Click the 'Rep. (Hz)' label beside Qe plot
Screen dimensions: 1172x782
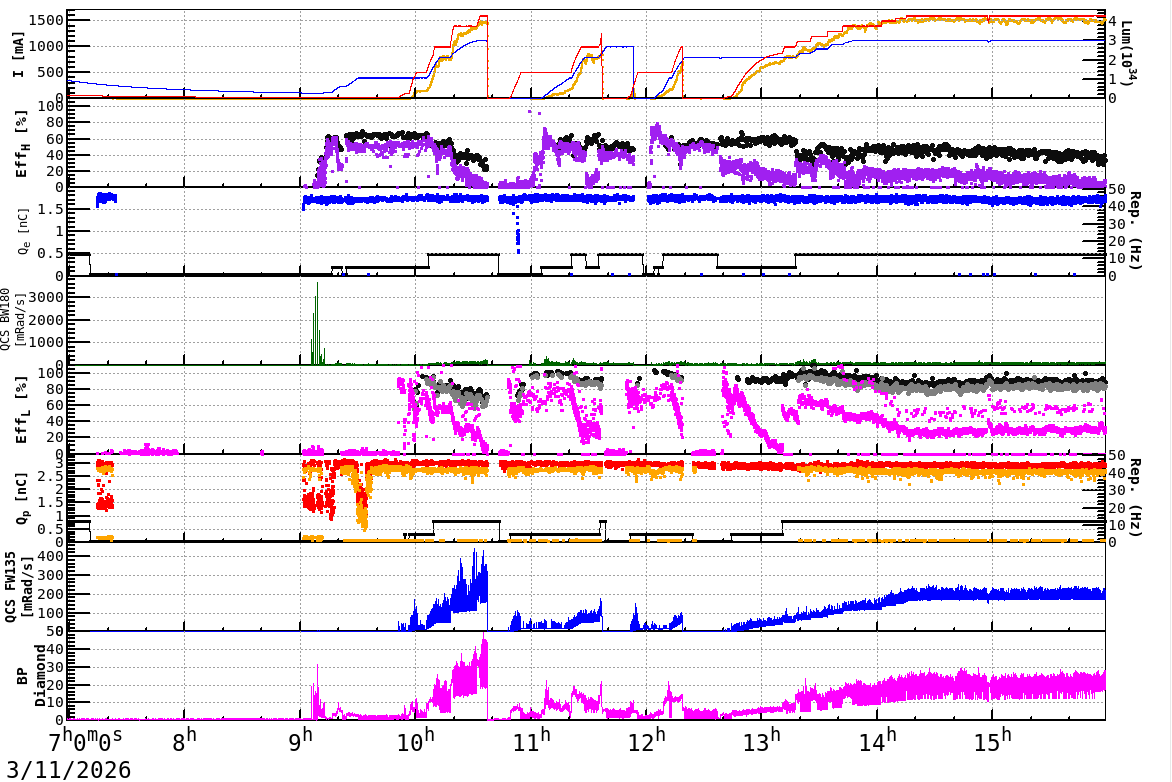tap(1135, 230)
